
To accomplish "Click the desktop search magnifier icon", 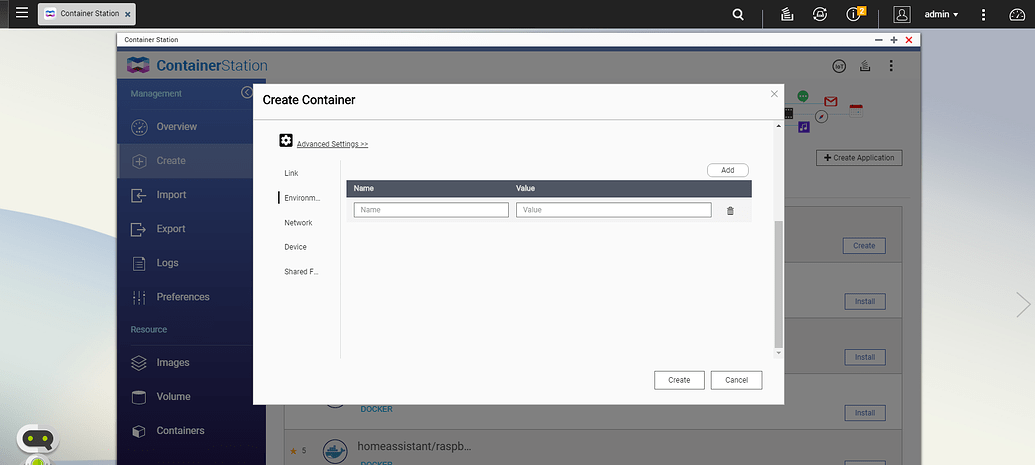I will [x=738, y=14].
